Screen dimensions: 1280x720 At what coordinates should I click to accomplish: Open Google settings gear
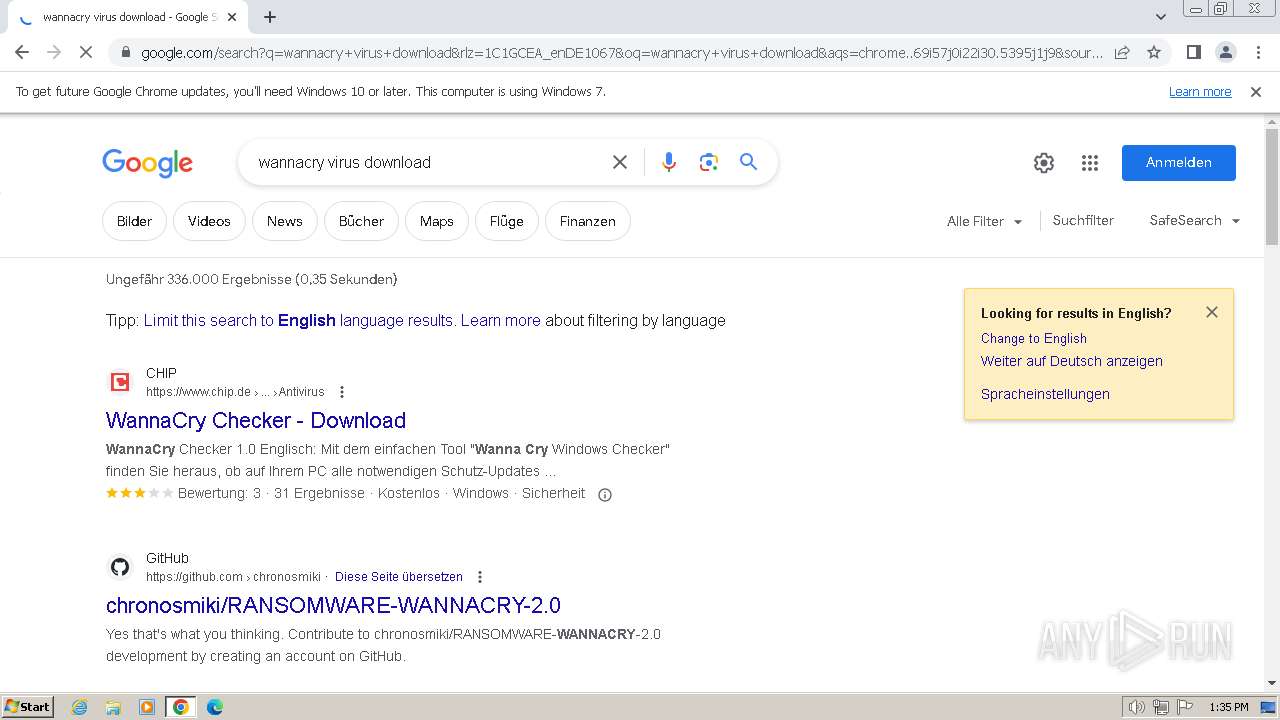1044,163
